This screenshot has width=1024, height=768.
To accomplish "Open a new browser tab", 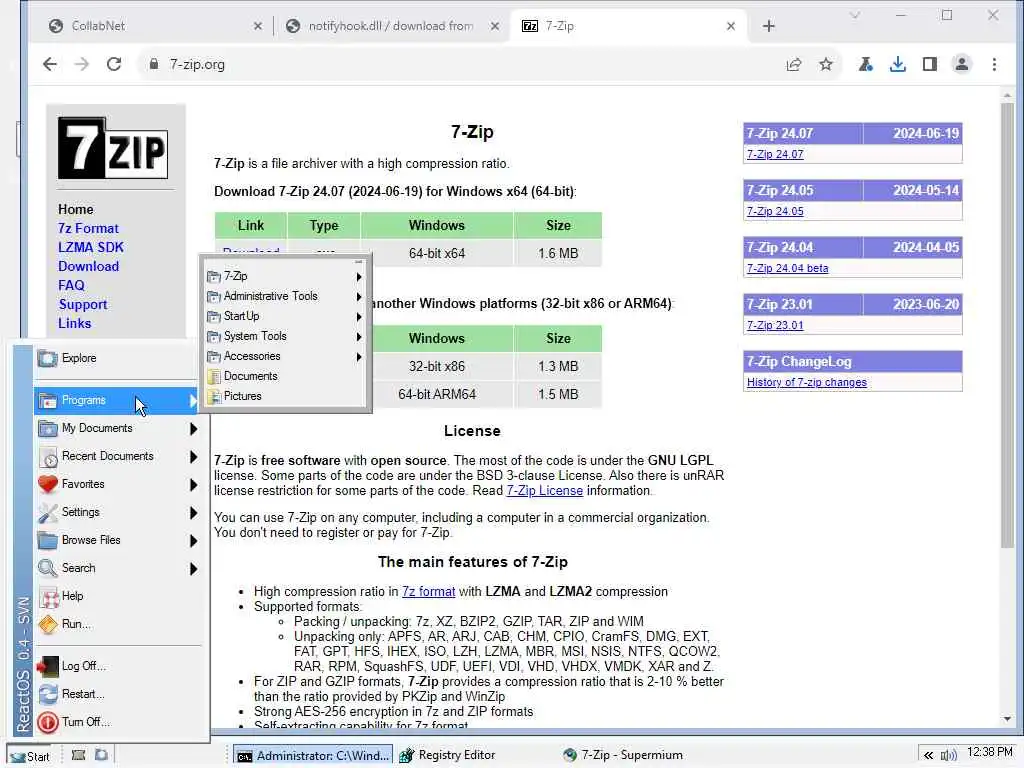I will 769,26.
